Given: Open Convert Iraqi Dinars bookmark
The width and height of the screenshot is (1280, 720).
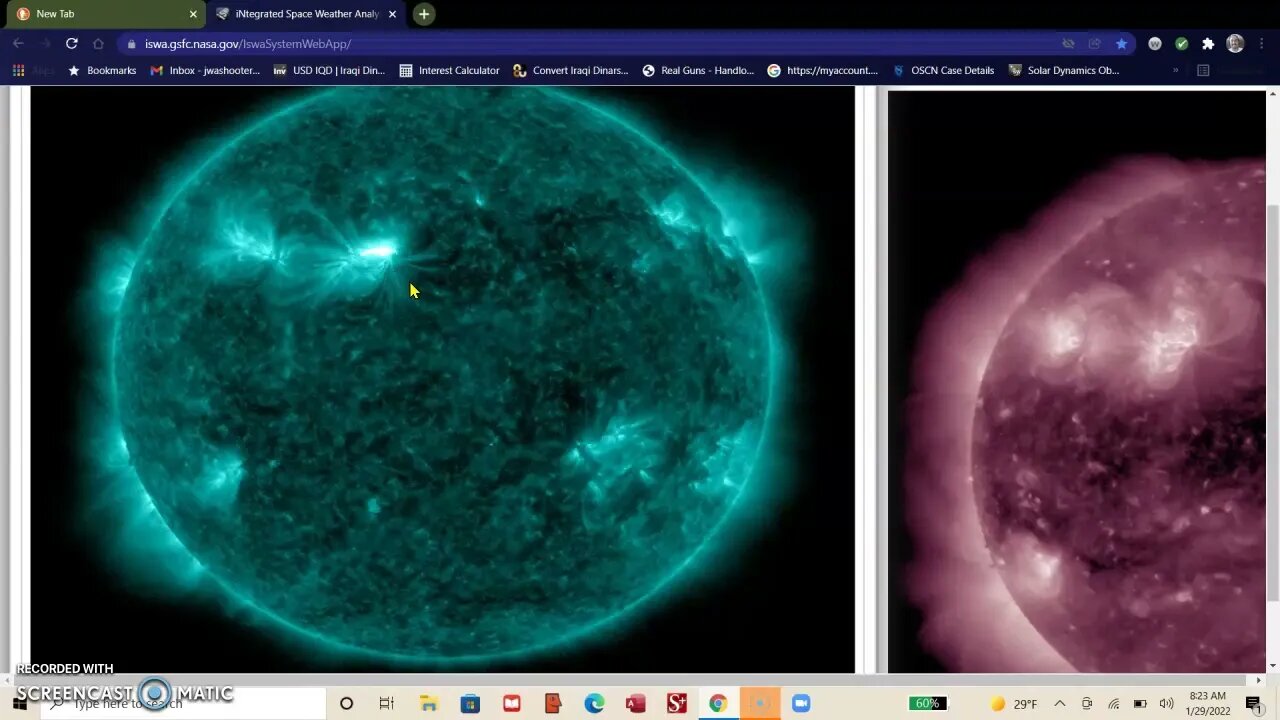Looking at the screenshot, I should pyautogui.click(x=570, y=70).
